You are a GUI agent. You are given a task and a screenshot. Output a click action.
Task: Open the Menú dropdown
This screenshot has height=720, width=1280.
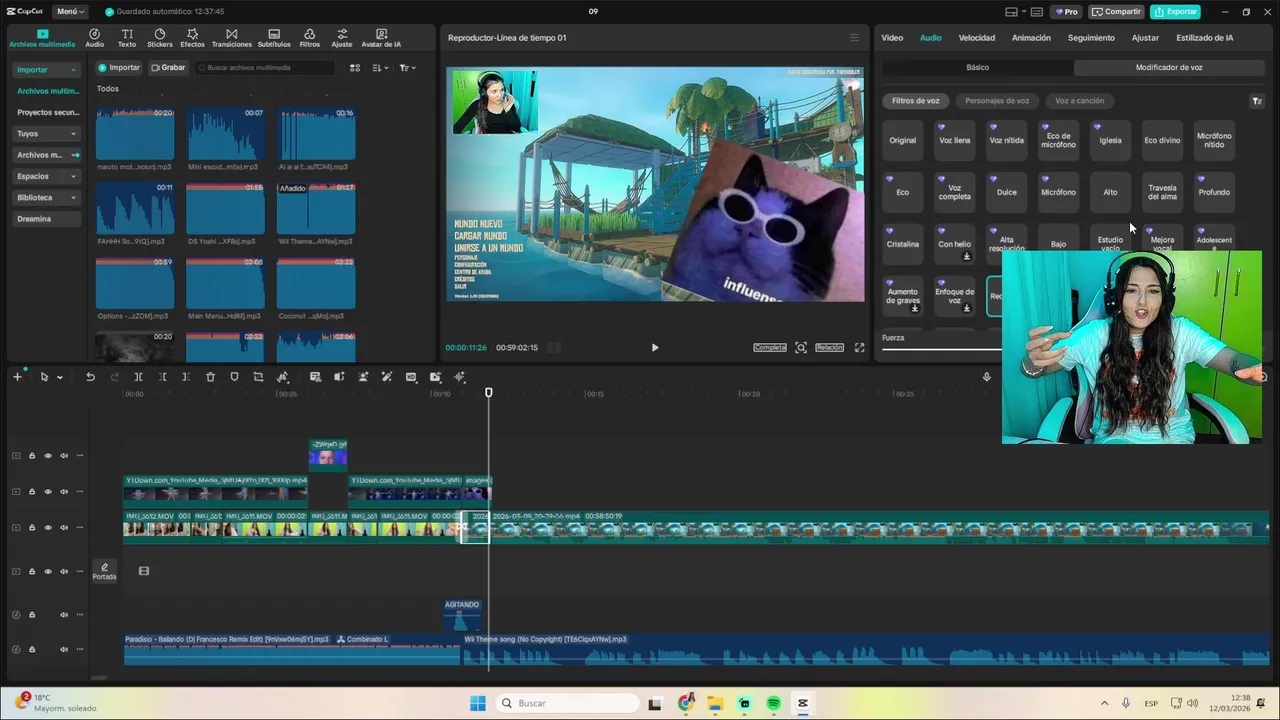[x=70, y=12]
